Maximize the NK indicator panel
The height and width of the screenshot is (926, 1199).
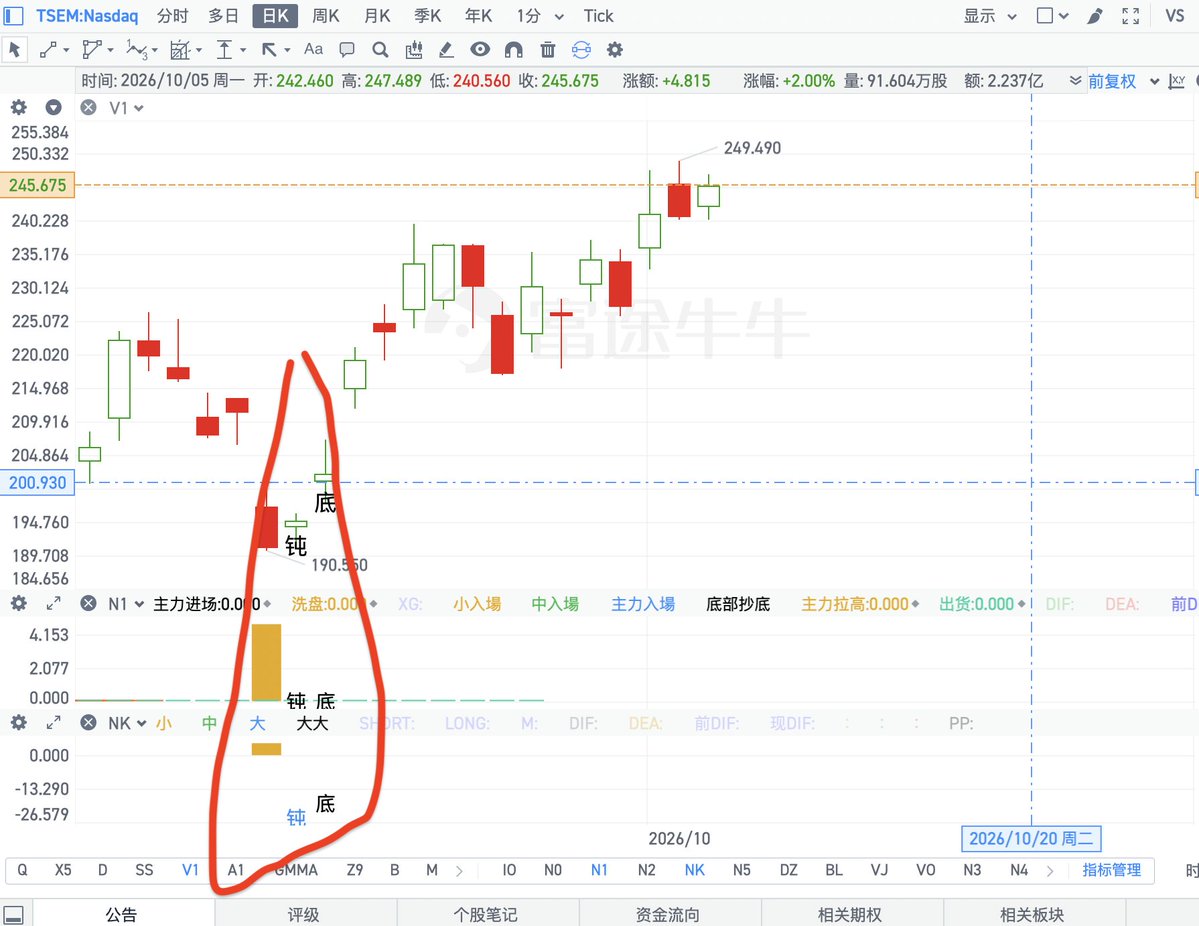(54, 723)
